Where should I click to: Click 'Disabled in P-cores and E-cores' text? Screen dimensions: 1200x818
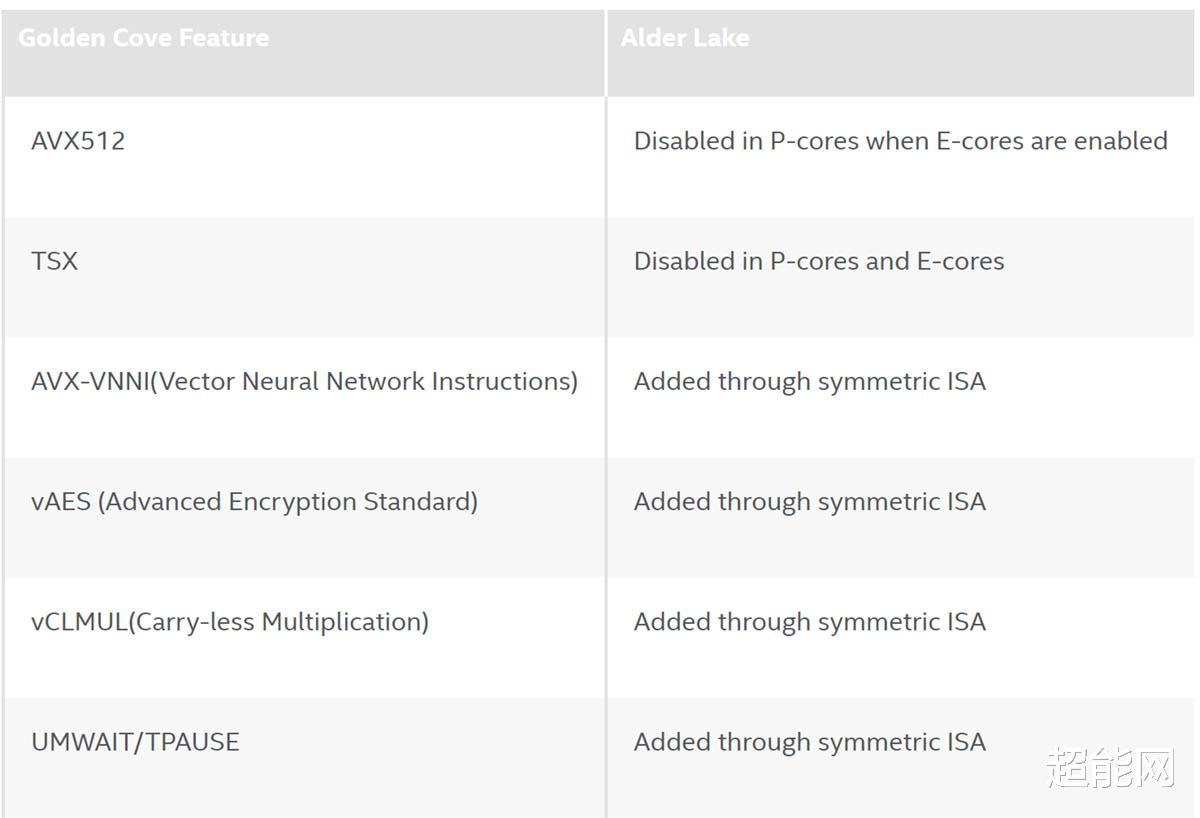coord(819,261)
